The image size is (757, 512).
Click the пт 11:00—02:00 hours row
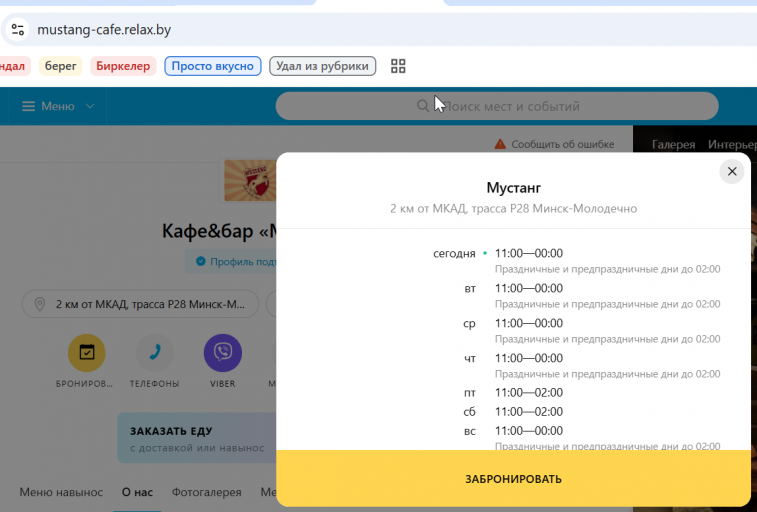click(x=513, y=393)
